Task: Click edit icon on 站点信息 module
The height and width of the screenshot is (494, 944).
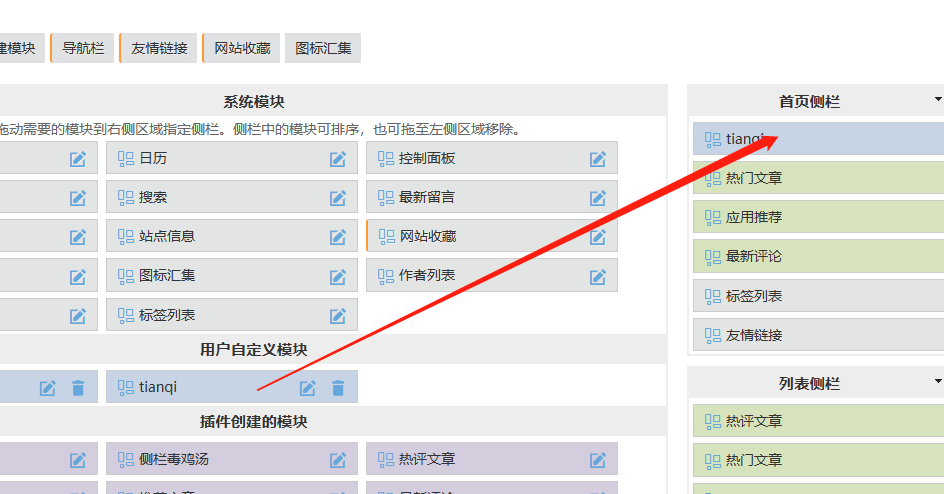Action: 338,237
